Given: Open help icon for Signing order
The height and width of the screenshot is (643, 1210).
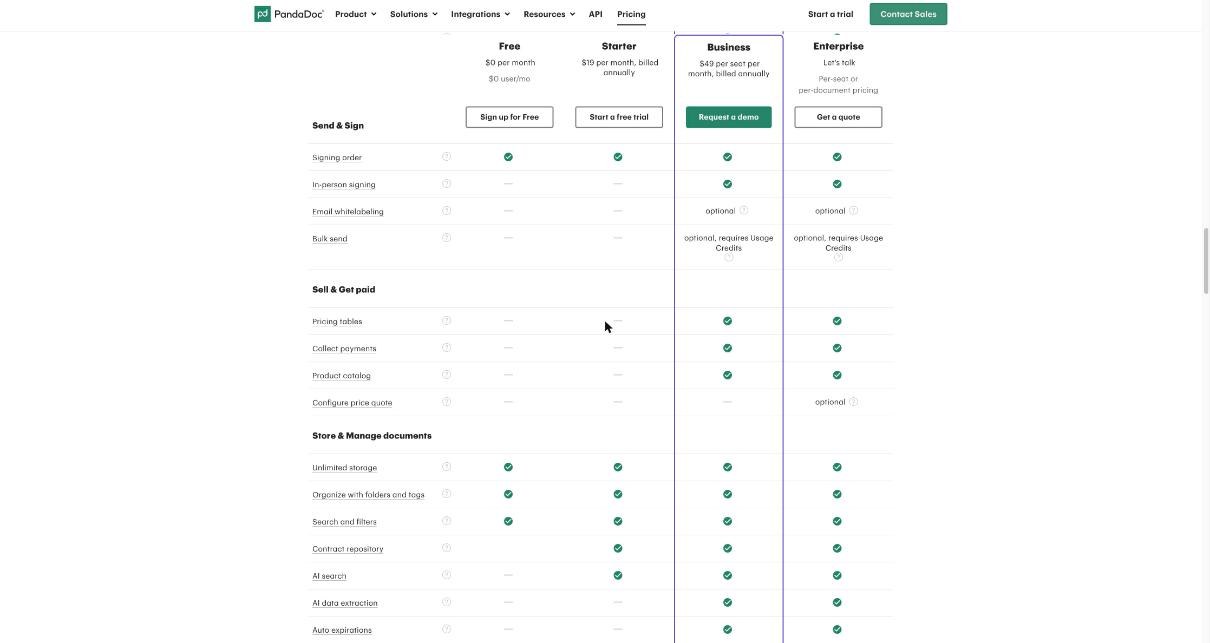Looking at the screenshot, I should [x=446, y=156].
